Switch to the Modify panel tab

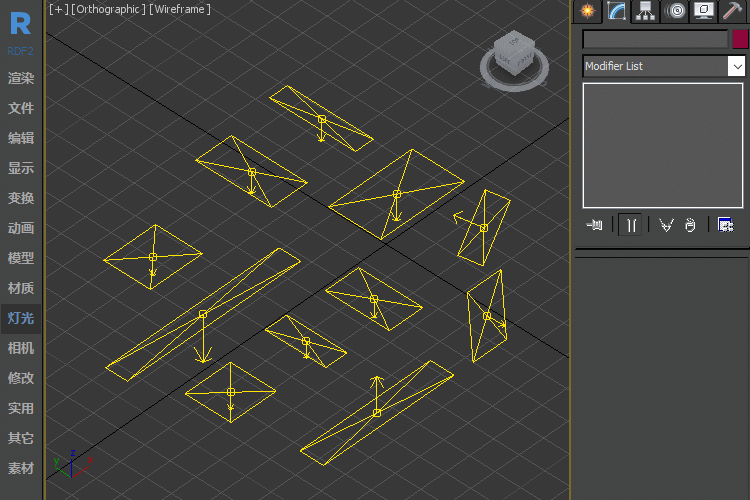click(617, 11)
